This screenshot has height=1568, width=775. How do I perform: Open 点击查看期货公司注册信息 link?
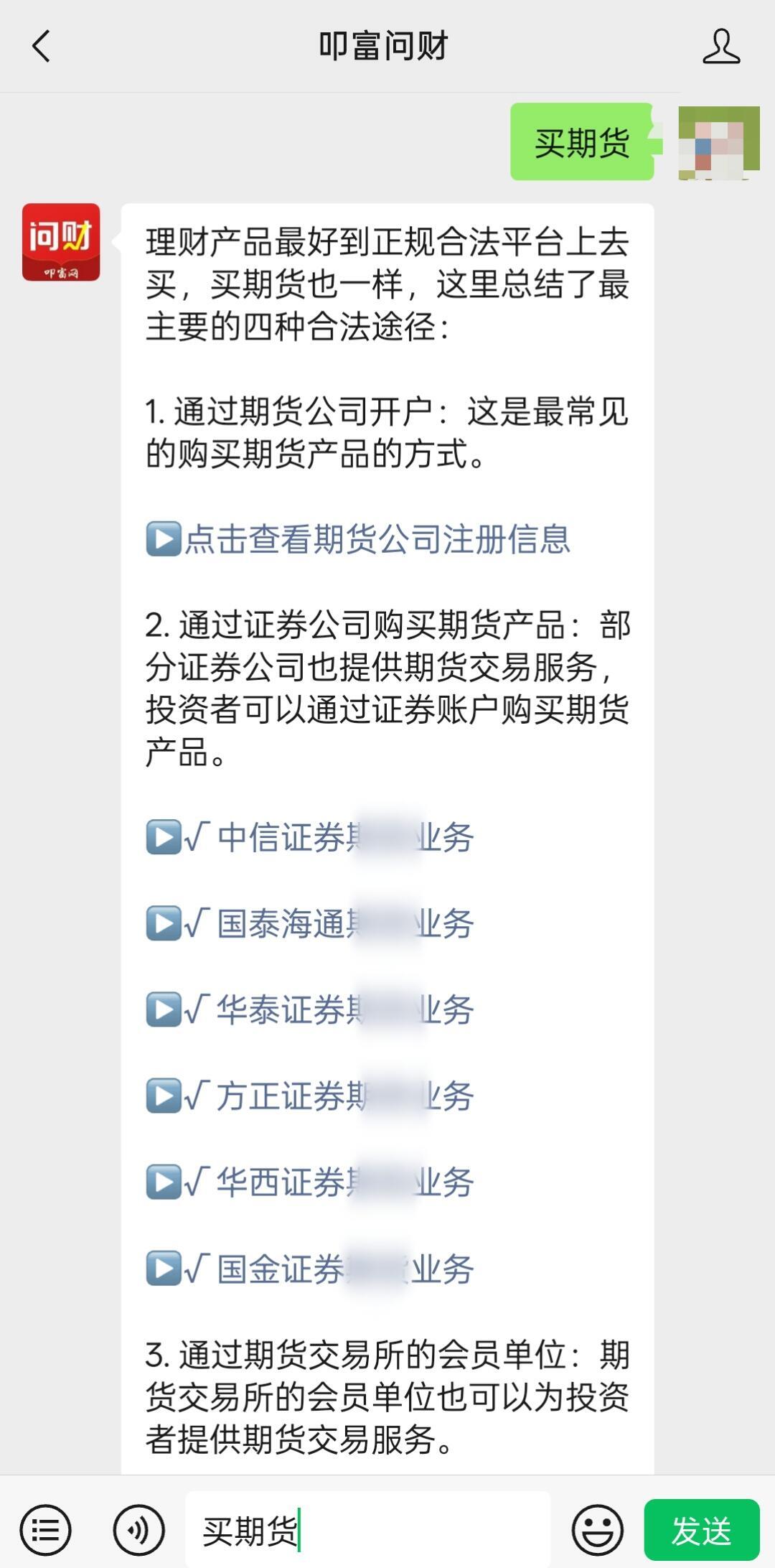377,539
